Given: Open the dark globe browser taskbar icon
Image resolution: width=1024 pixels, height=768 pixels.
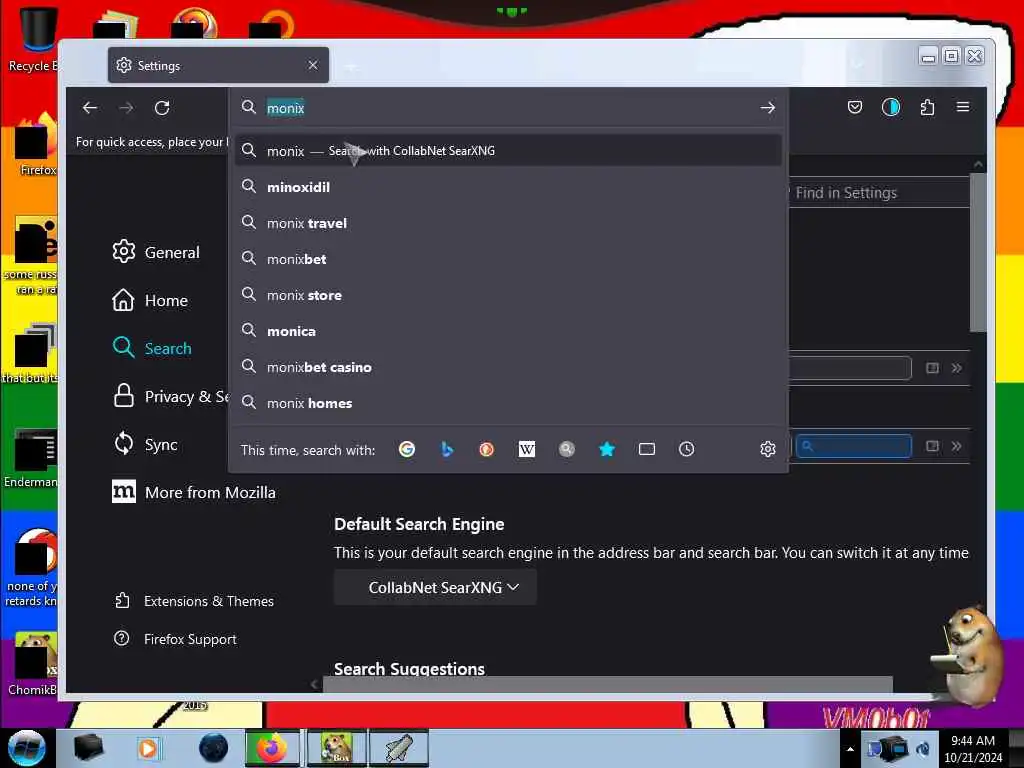Looking at the screenshot, I should (214, 748).
